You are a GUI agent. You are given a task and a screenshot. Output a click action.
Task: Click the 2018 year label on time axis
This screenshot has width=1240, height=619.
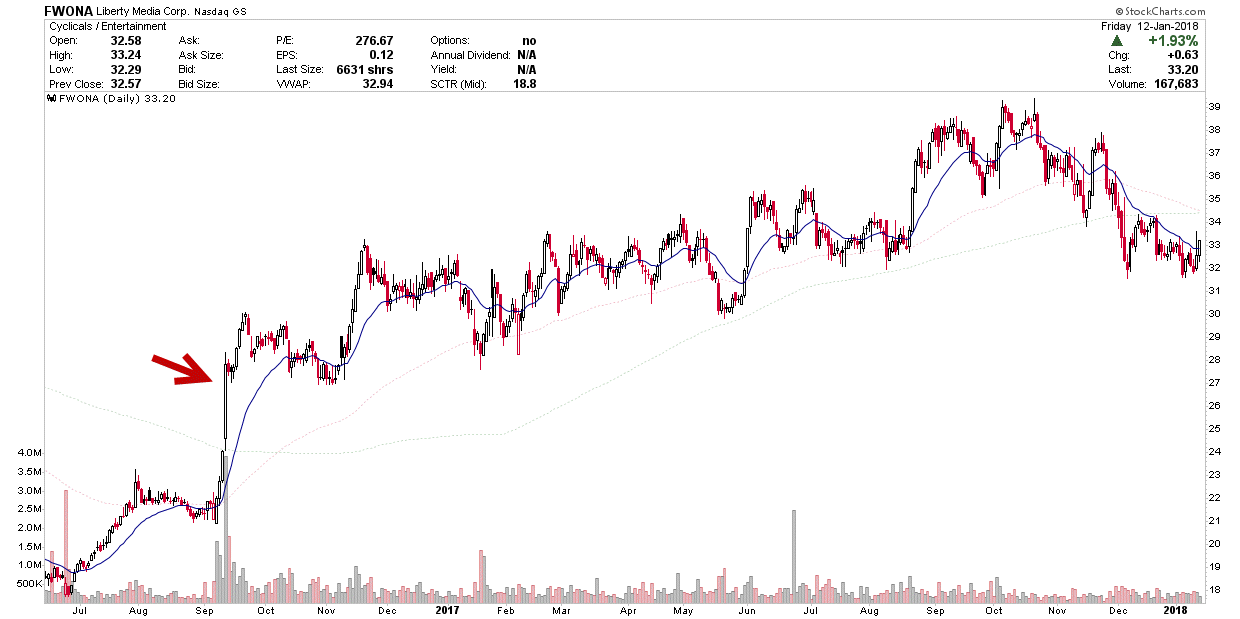(1177, 609)
